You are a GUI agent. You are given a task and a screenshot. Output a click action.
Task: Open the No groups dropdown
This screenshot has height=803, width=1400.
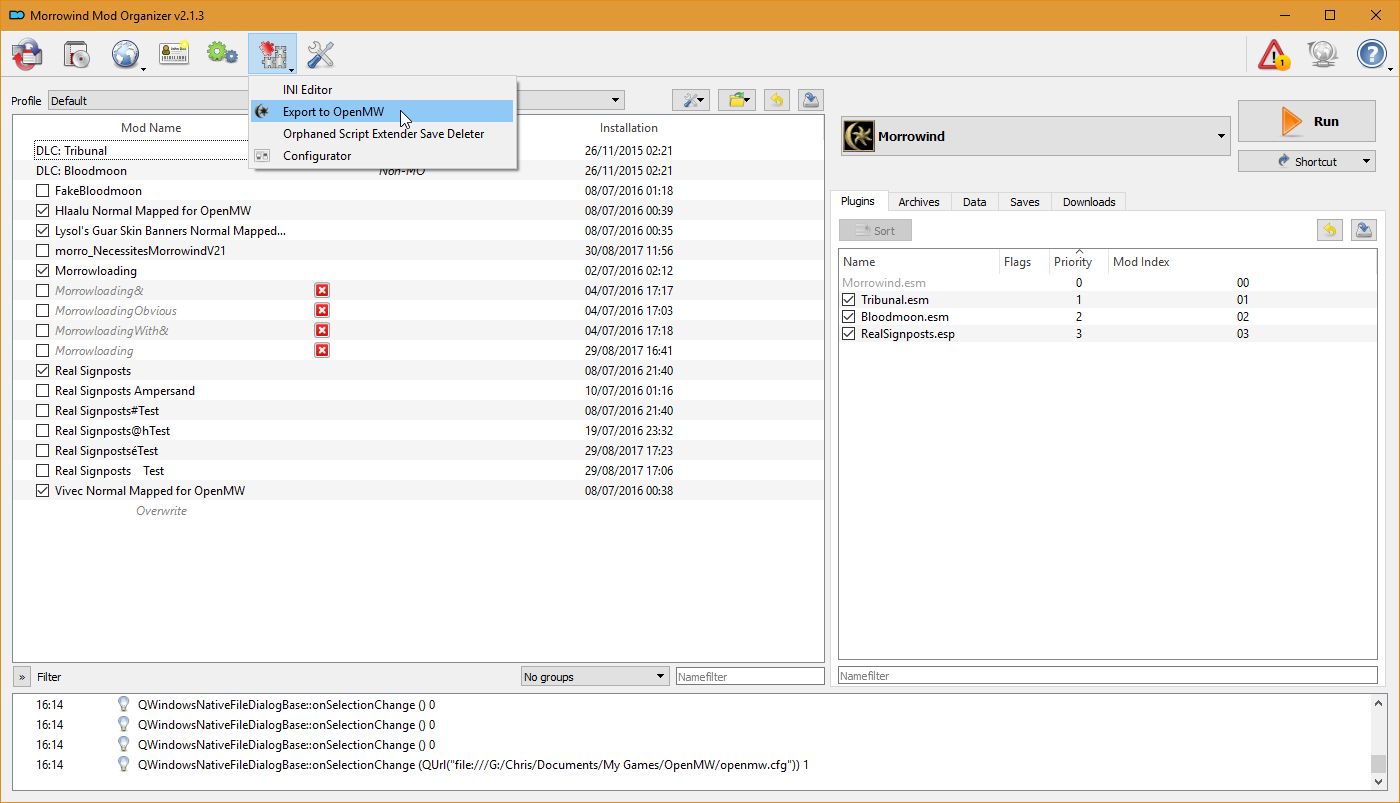tap(594, 676)
